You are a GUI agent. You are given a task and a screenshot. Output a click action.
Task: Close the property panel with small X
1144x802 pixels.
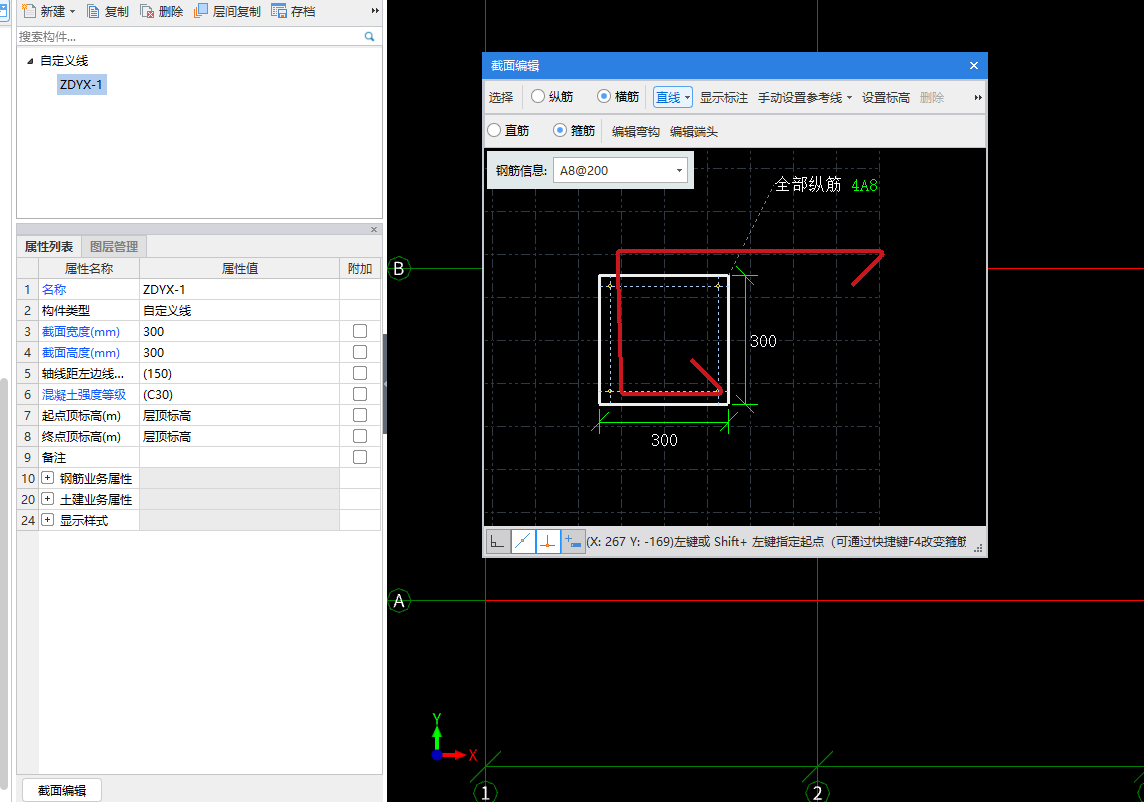374,229
